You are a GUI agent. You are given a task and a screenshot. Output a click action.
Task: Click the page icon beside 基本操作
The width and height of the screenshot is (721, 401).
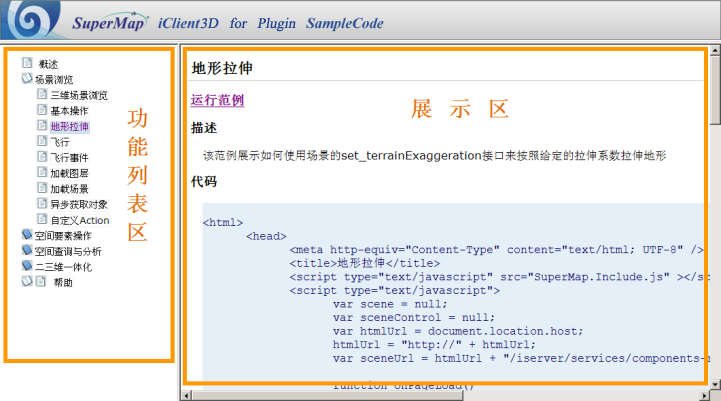[42, 111]
